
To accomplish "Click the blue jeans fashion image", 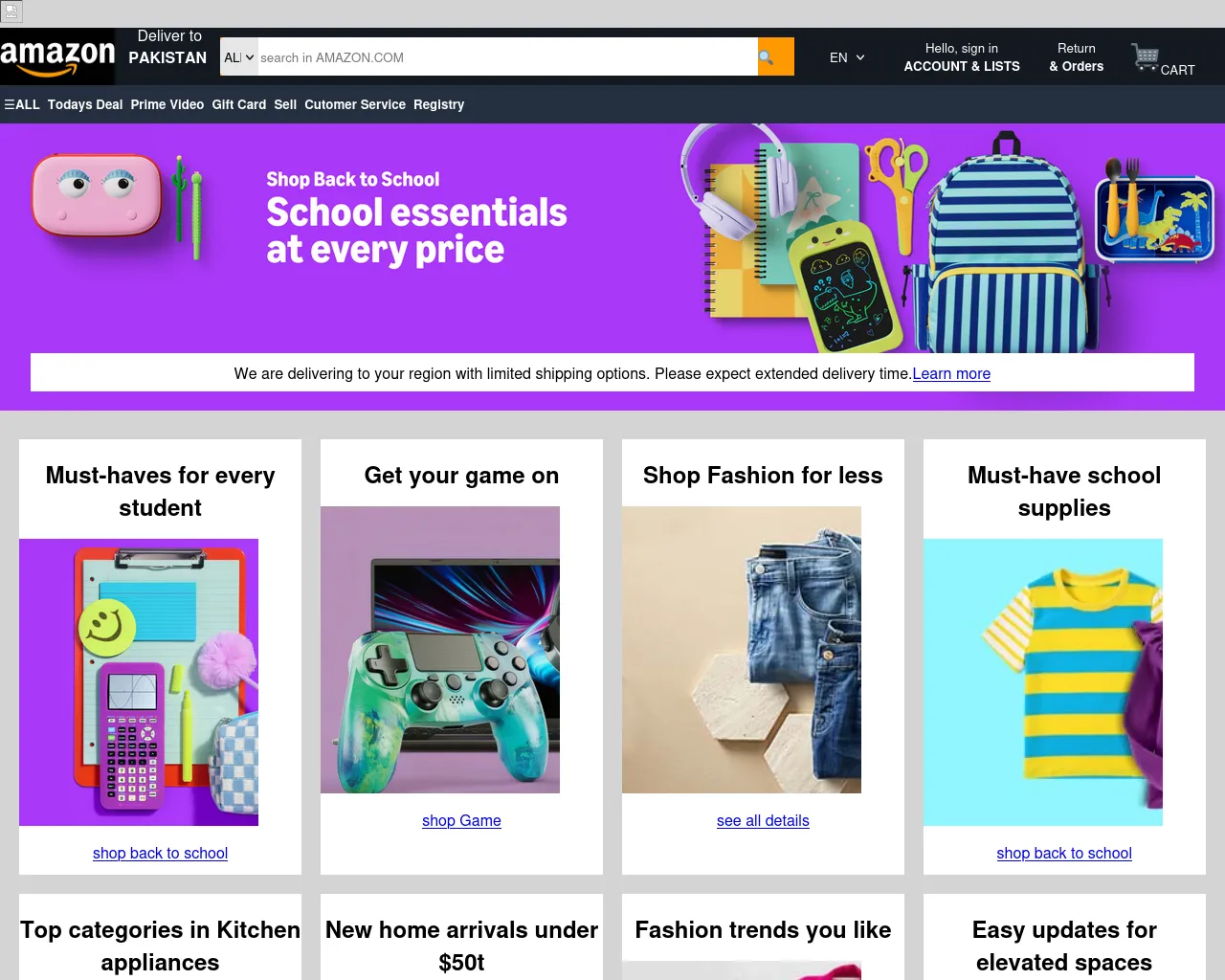I will click(742, 649).
